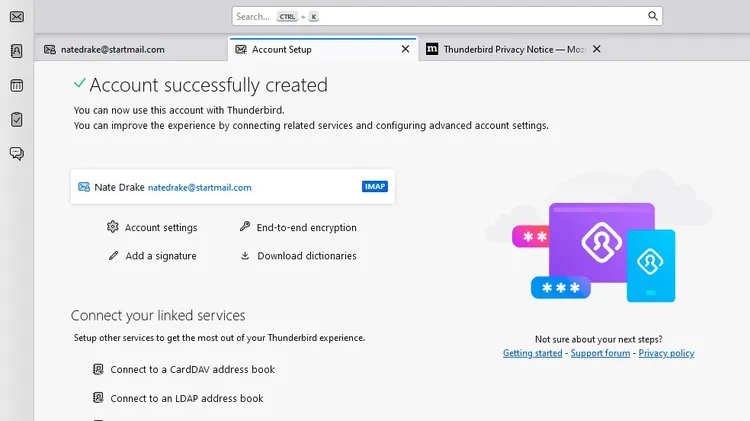Screen dimensions: 750x421
Task: Select Download dictionaries
Action: coord(307,256)
